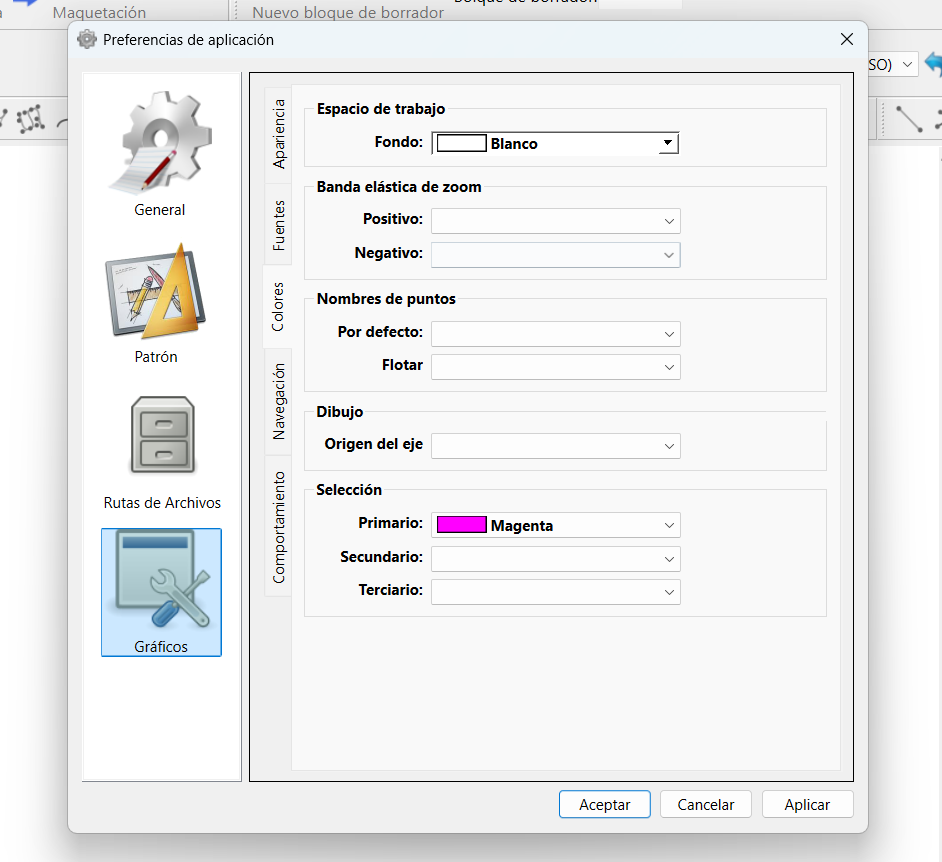Image resolution: width=942 pixels, height=862 pixels.
Task: Click the gear icon in dialog title bar
Action: coord(87,40)
